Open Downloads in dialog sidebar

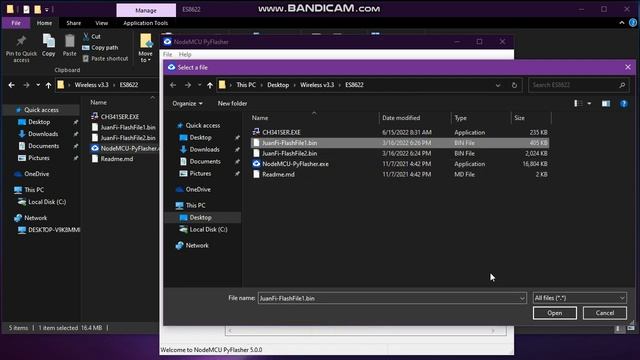coord(204,149)
